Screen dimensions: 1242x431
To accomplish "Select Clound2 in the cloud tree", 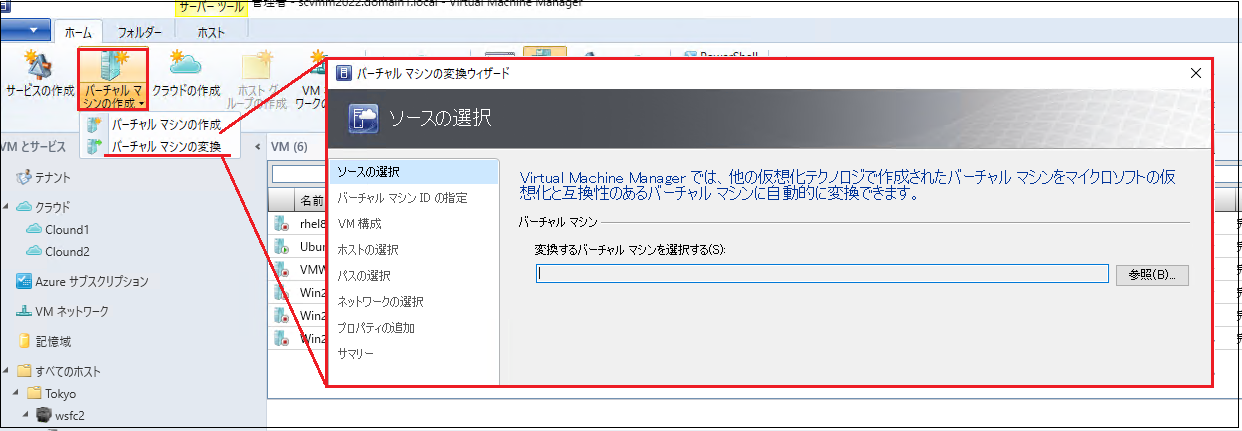I will tap(67, 251).
